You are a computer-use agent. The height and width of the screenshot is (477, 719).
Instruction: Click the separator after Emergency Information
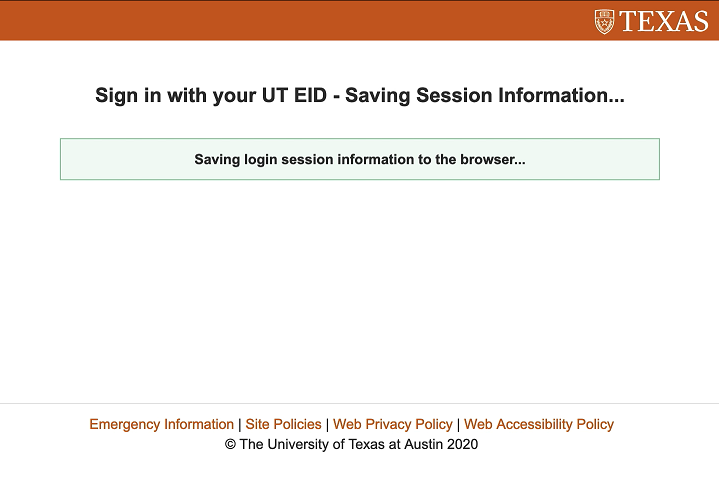pos(239,424)
